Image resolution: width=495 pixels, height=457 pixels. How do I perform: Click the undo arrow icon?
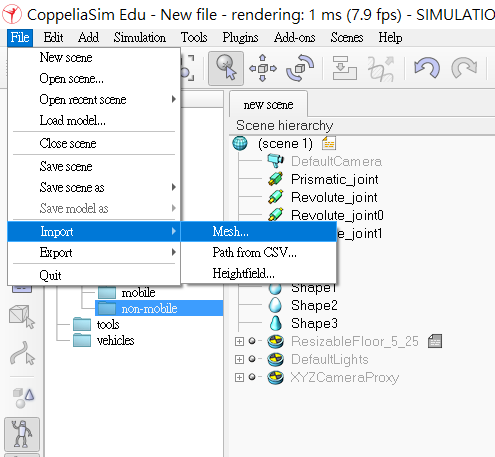tap(427, 68)
